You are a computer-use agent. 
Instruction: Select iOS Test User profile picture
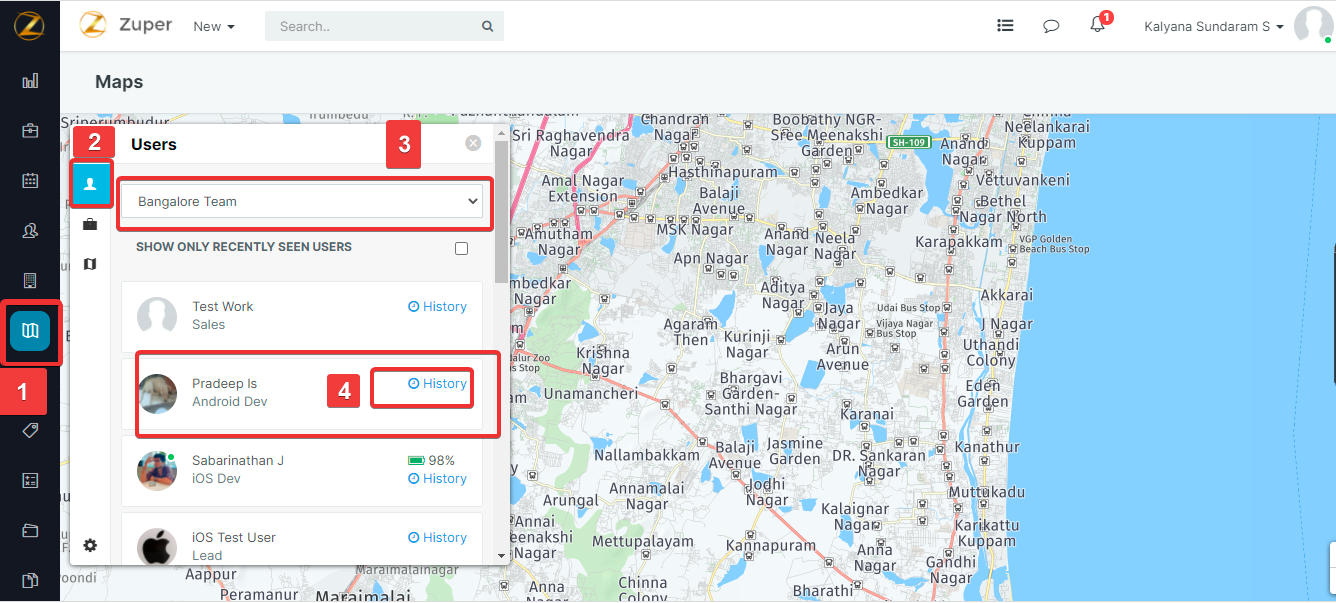point(157,546)
